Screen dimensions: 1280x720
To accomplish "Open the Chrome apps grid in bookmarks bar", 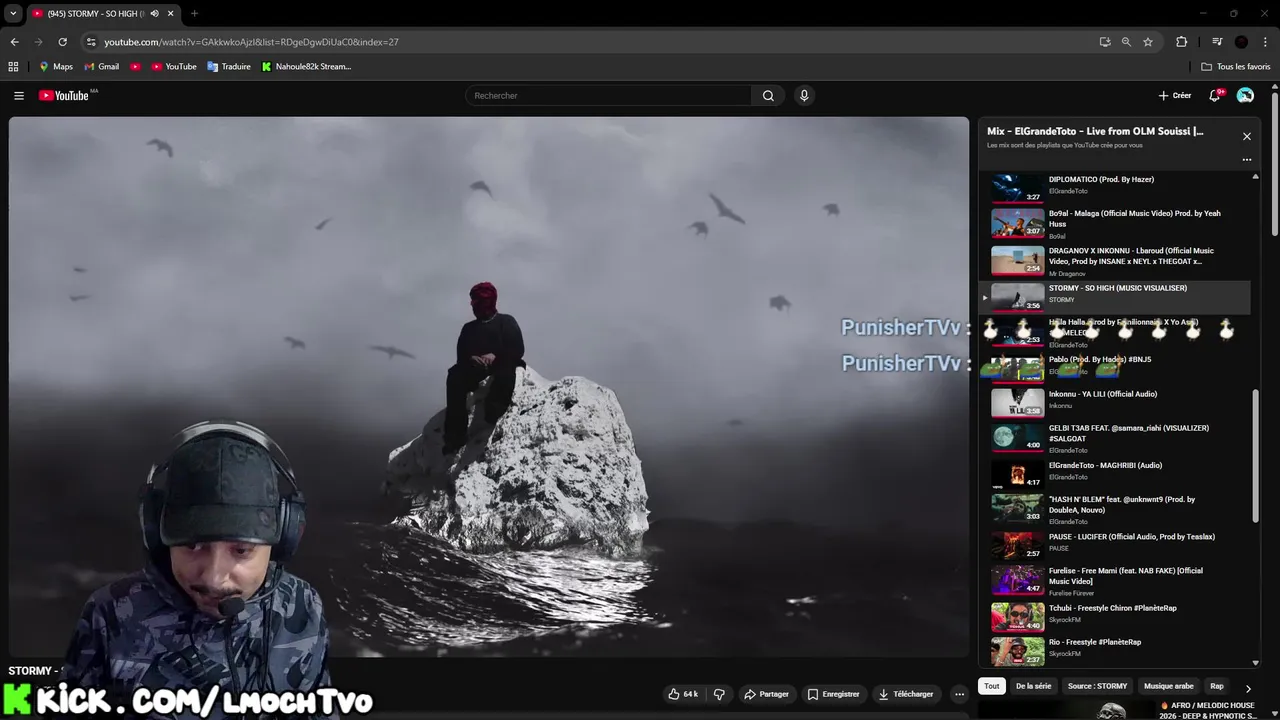I will pyautogui.click(x=13, y=66).
